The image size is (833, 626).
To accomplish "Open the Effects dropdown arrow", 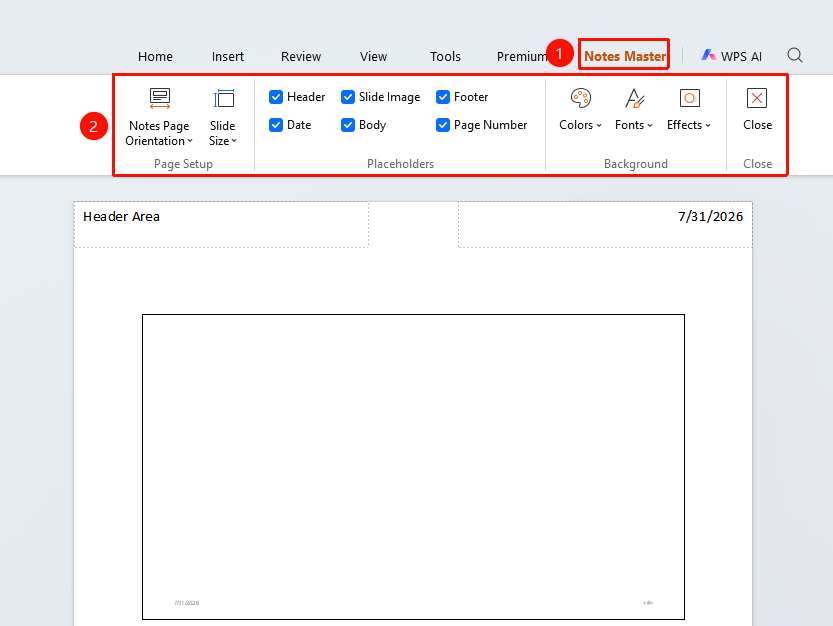I will [708, 125].
